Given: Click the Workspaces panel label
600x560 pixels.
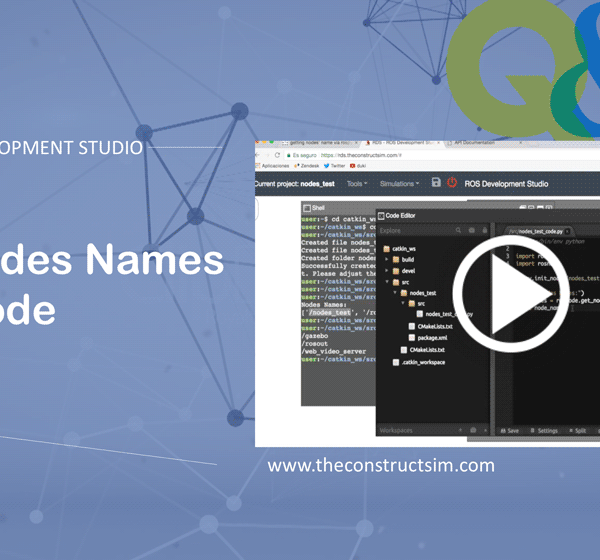Looking at the screenshot, I should (x=396, y=431).
